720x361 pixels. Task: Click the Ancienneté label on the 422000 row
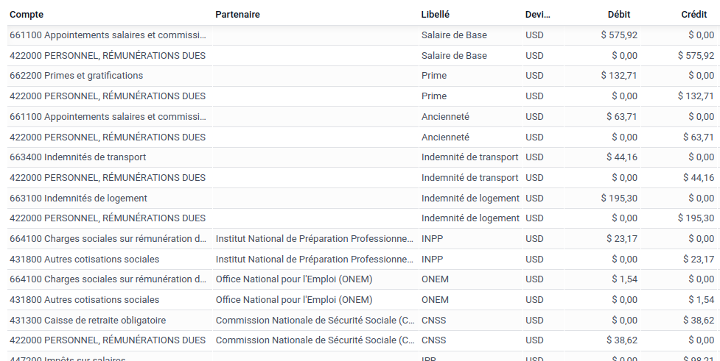point(445,137)
